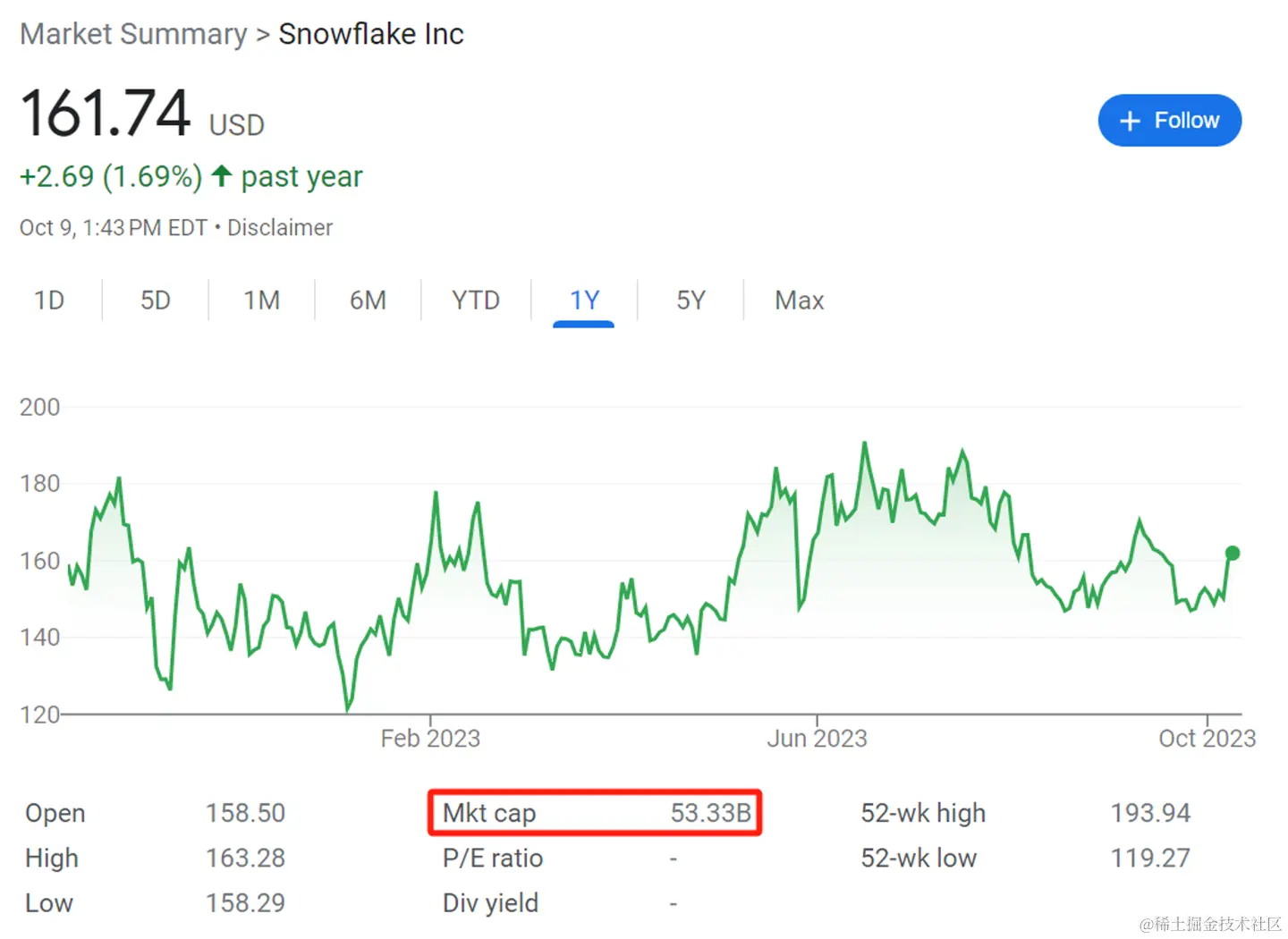Click the P/E ratio row
The width and height of the screenshot is (1288, 939).
tap(493, 858)
